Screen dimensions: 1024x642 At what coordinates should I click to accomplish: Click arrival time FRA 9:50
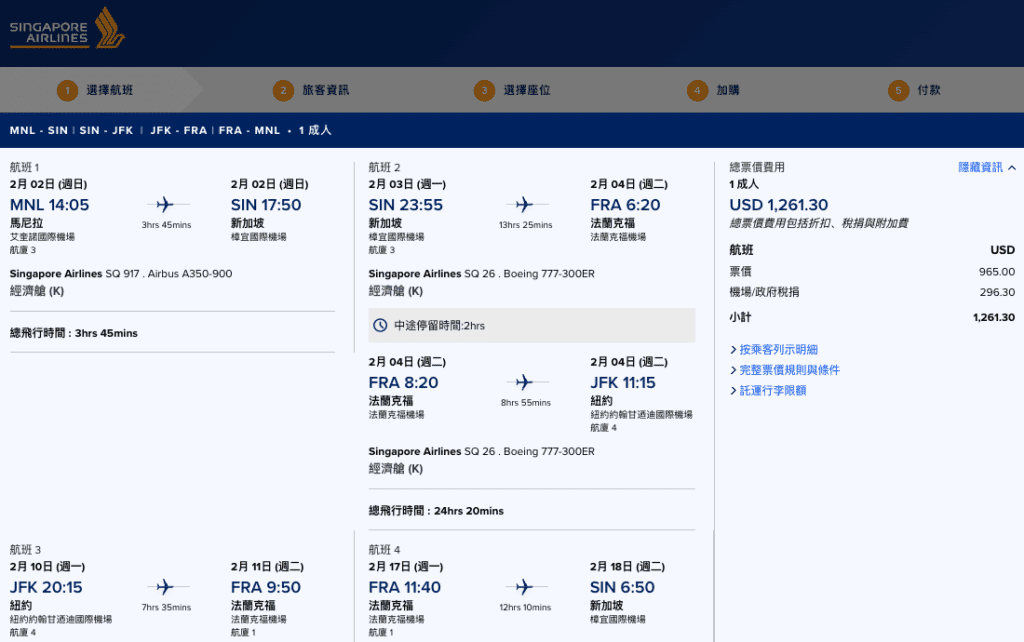[266, 587]
